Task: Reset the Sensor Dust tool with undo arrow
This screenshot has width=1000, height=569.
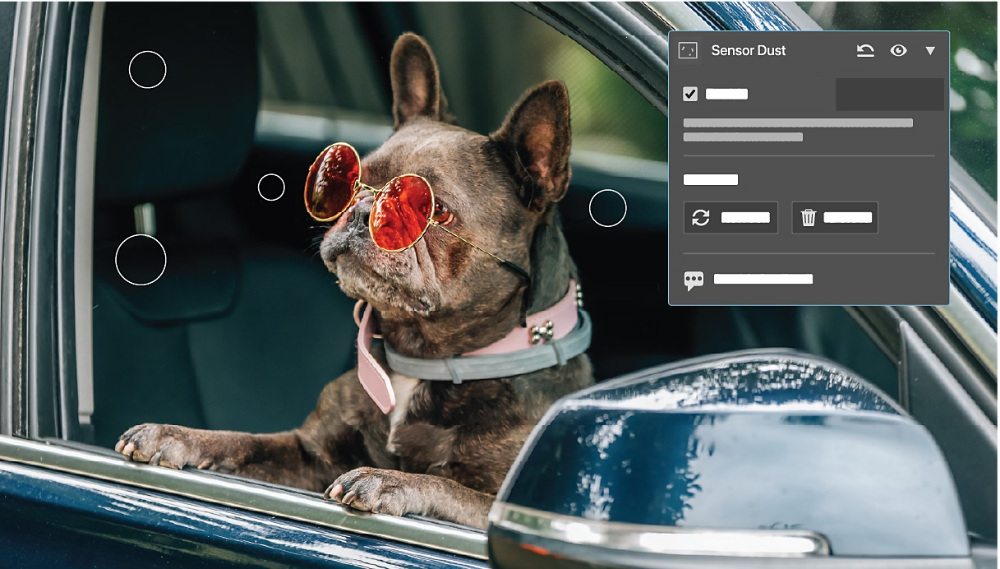Action: pos(866,51)
